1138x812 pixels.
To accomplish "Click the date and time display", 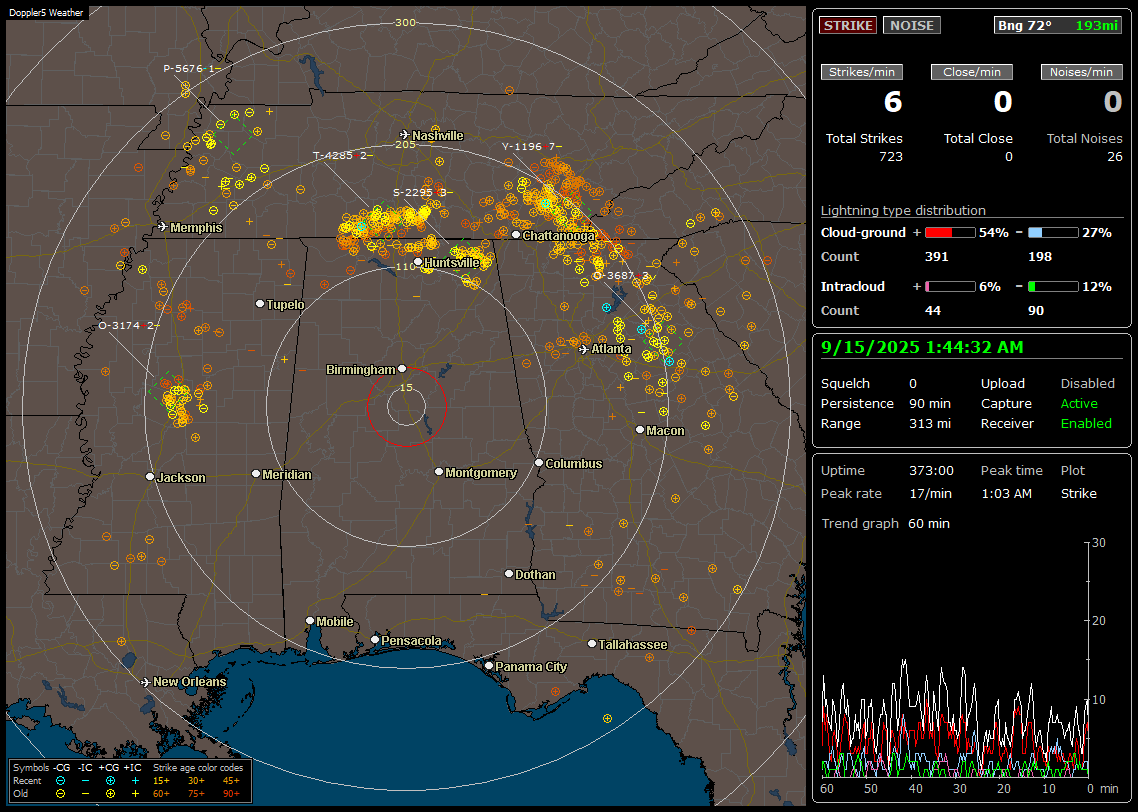I will click(x=922, y=348).
